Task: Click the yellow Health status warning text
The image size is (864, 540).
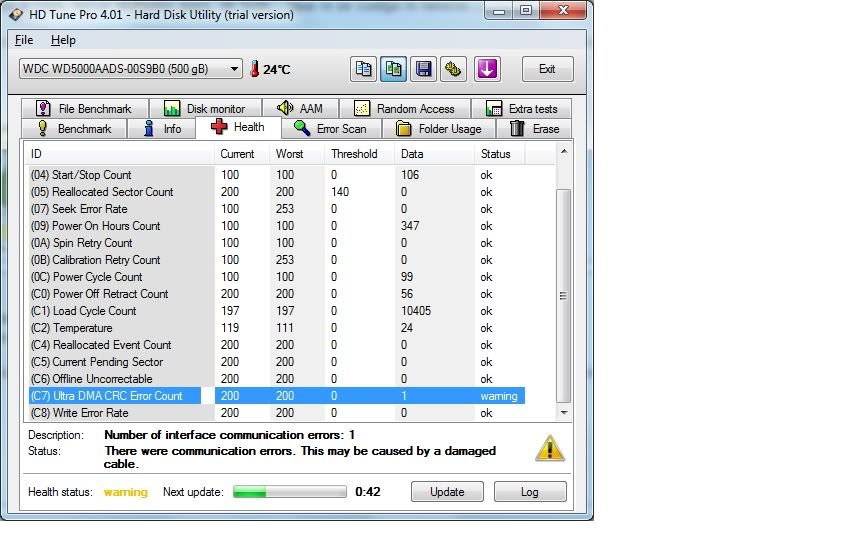Action: pyautogui.click(x=126, y=492)
